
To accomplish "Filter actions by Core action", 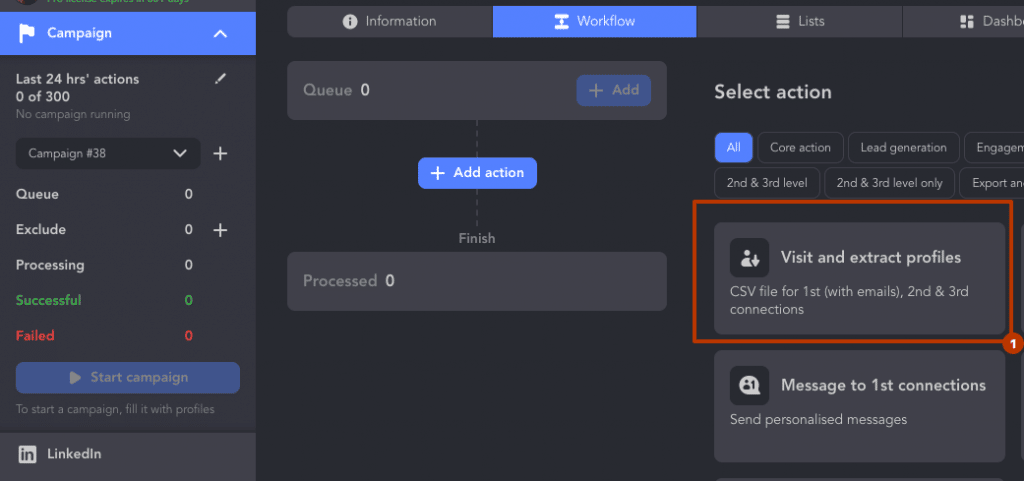I will (x=800, y=147).
